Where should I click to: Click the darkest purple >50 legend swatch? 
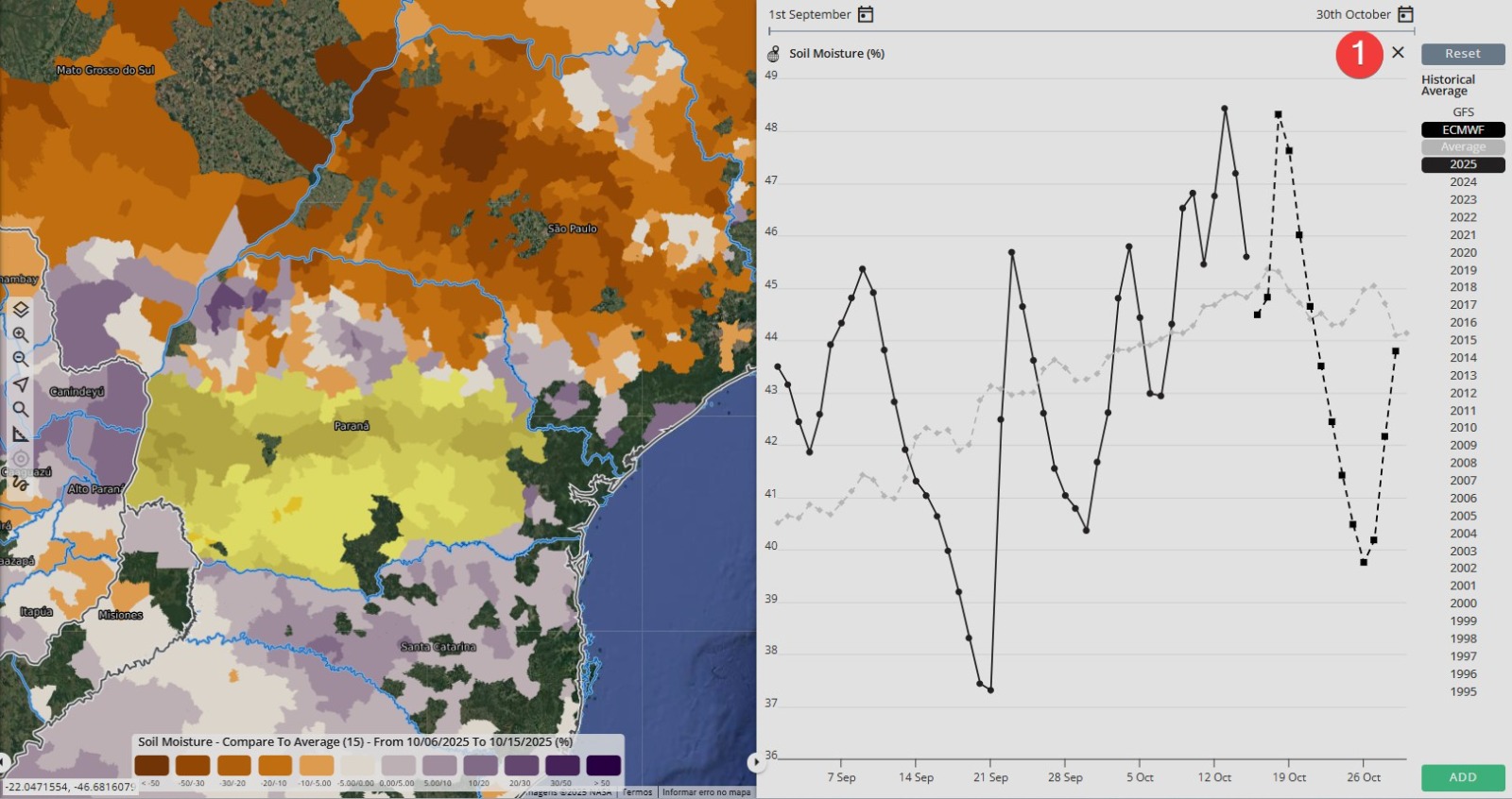click(x=603, y=765)
